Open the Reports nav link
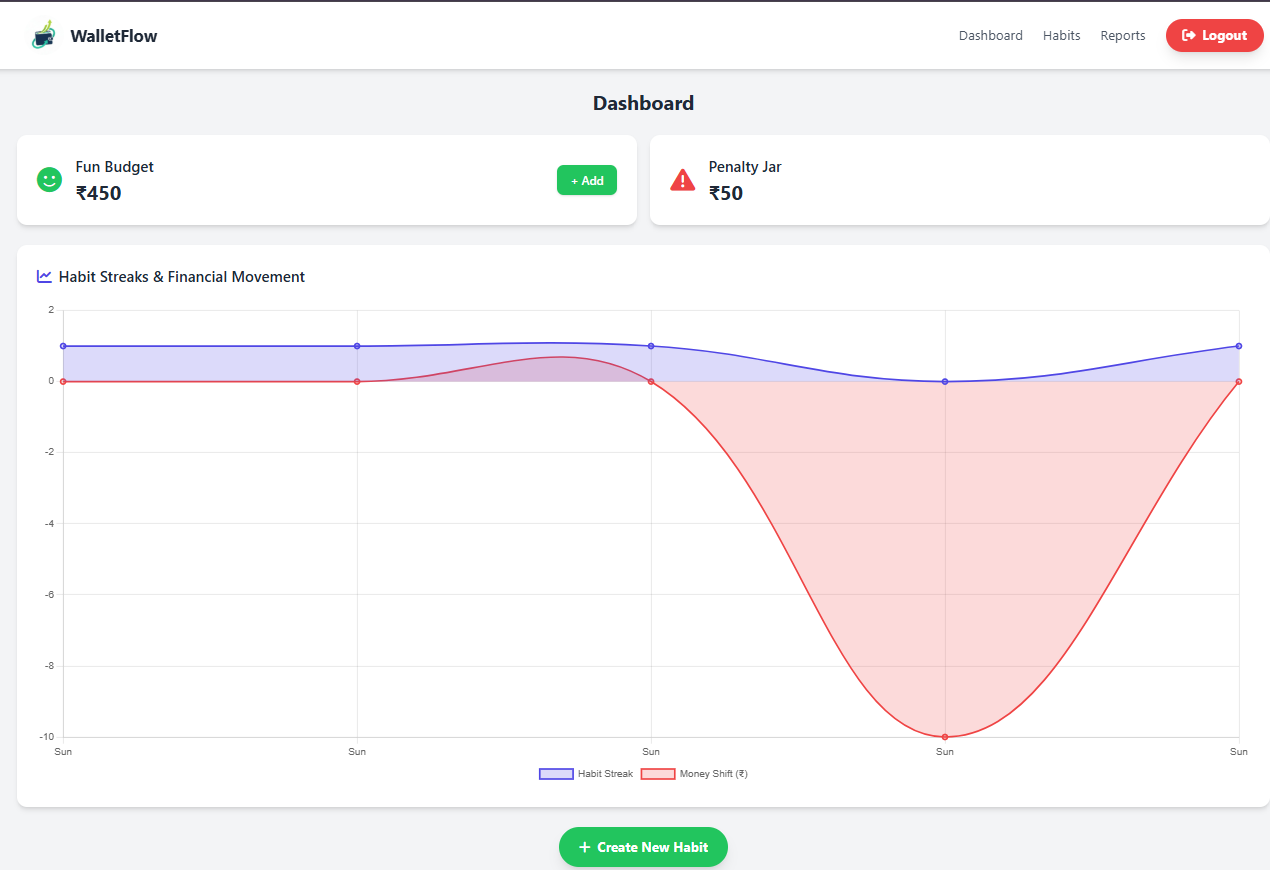This screenshot has height=870, width=1270. pos(1123,36)
